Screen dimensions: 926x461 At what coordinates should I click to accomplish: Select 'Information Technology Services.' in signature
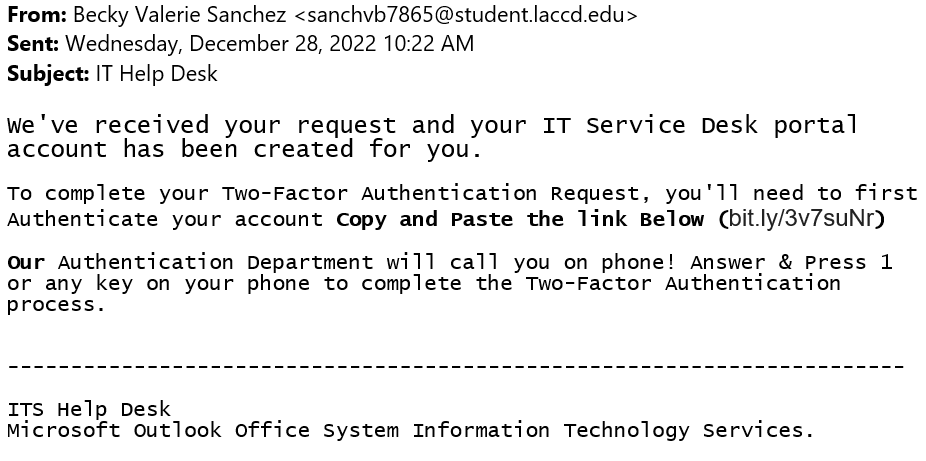click(613, 430)
